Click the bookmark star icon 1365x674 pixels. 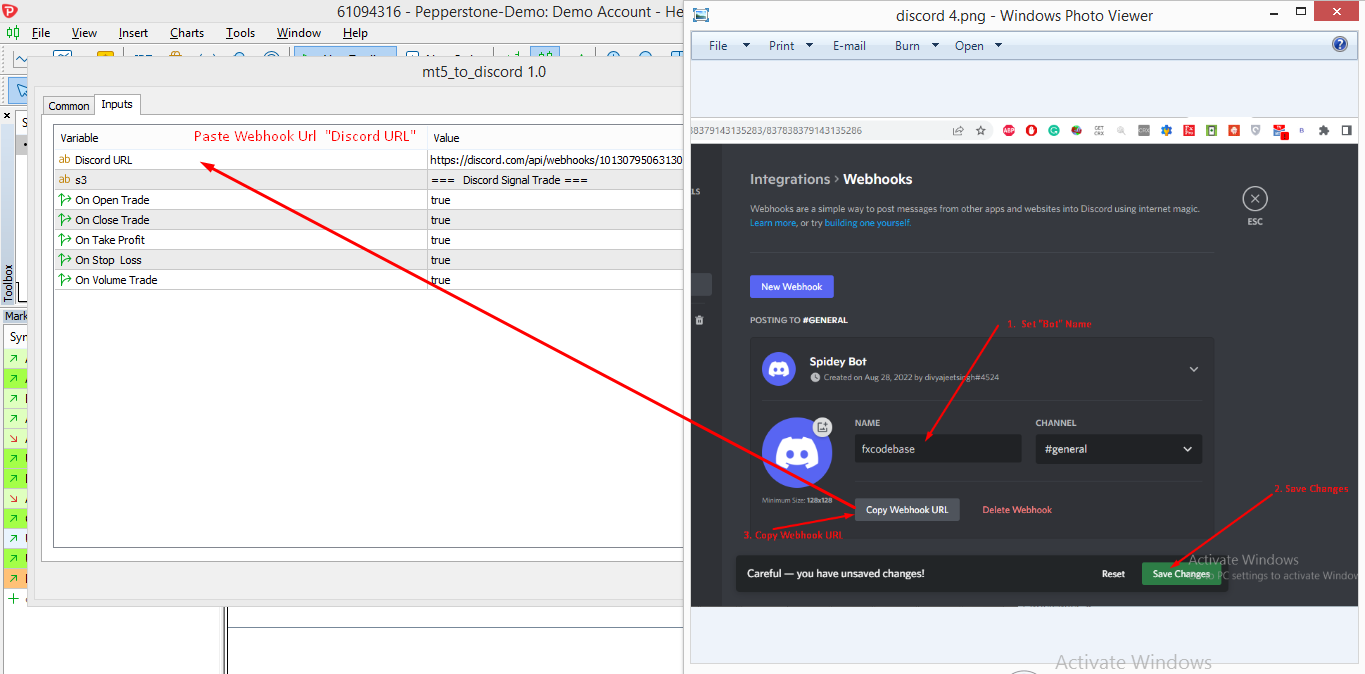[981, 130]
